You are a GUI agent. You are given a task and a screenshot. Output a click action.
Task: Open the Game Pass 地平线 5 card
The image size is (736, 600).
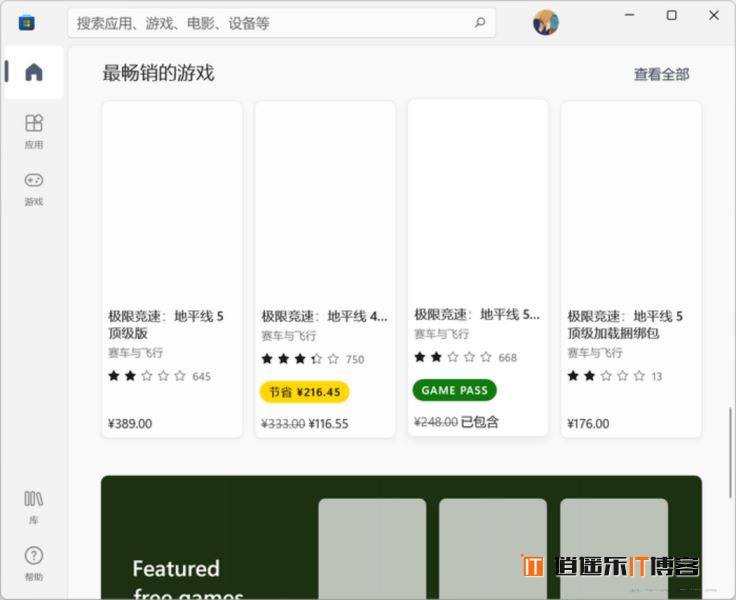pyautogui.click(x=478, y=268)
